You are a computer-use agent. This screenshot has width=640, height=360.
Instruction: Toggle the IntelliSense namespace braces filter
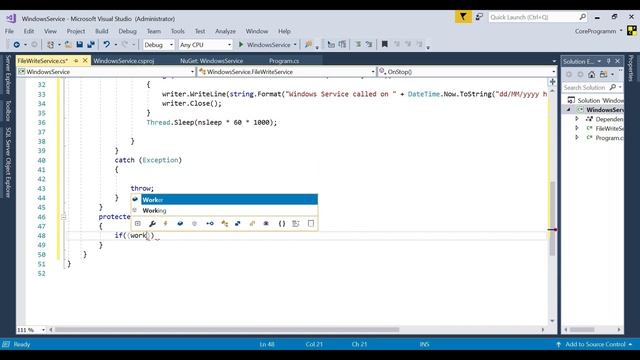[x=282, y=223]
